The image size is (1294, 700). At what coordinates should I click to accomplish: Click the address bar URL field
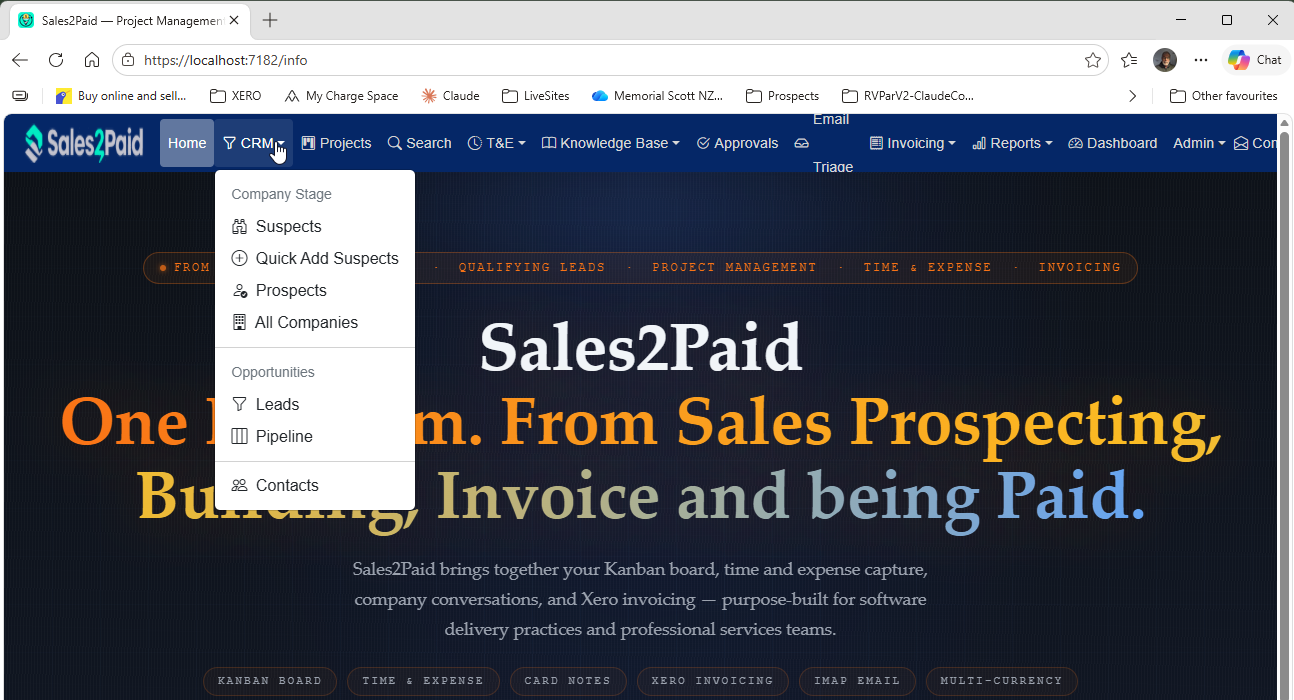(610, 60)
